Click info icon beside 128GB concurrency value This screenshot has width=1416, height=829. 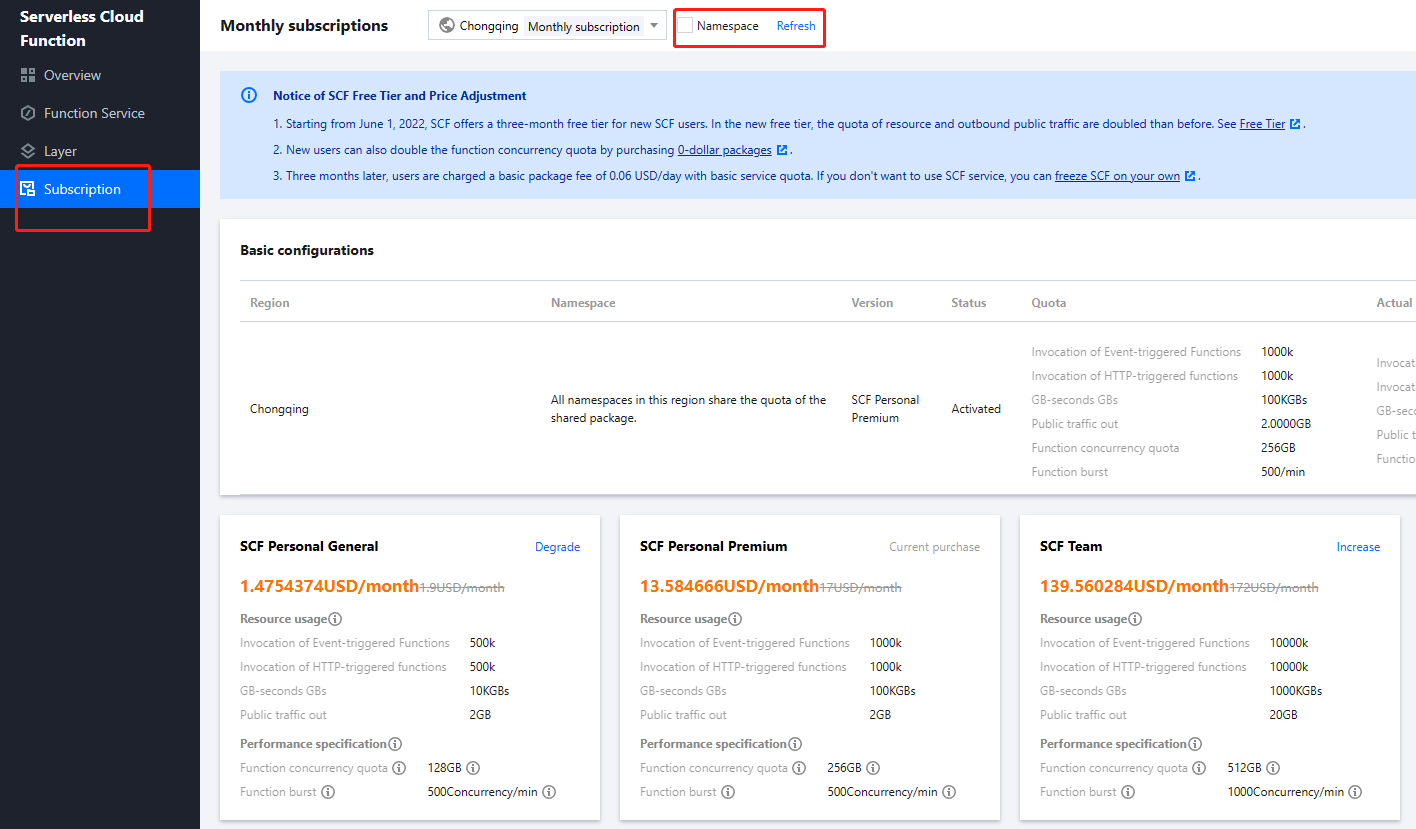(x=473, y=768)
